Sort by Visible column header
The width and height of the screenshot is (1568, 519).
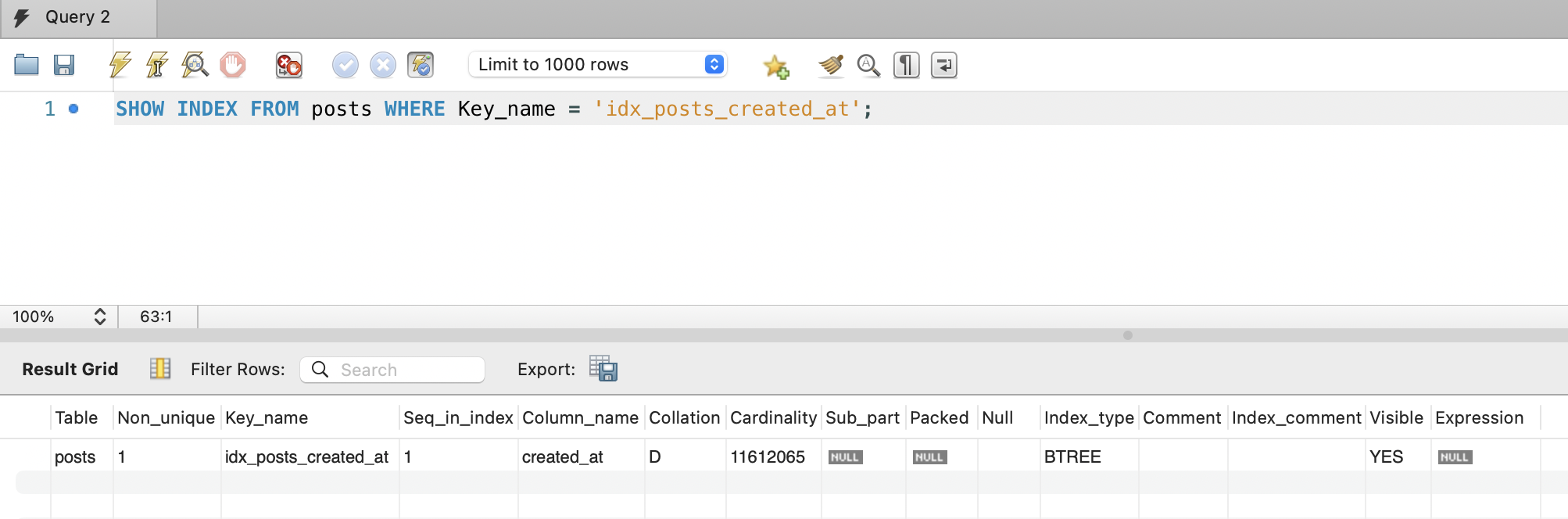1396,417
